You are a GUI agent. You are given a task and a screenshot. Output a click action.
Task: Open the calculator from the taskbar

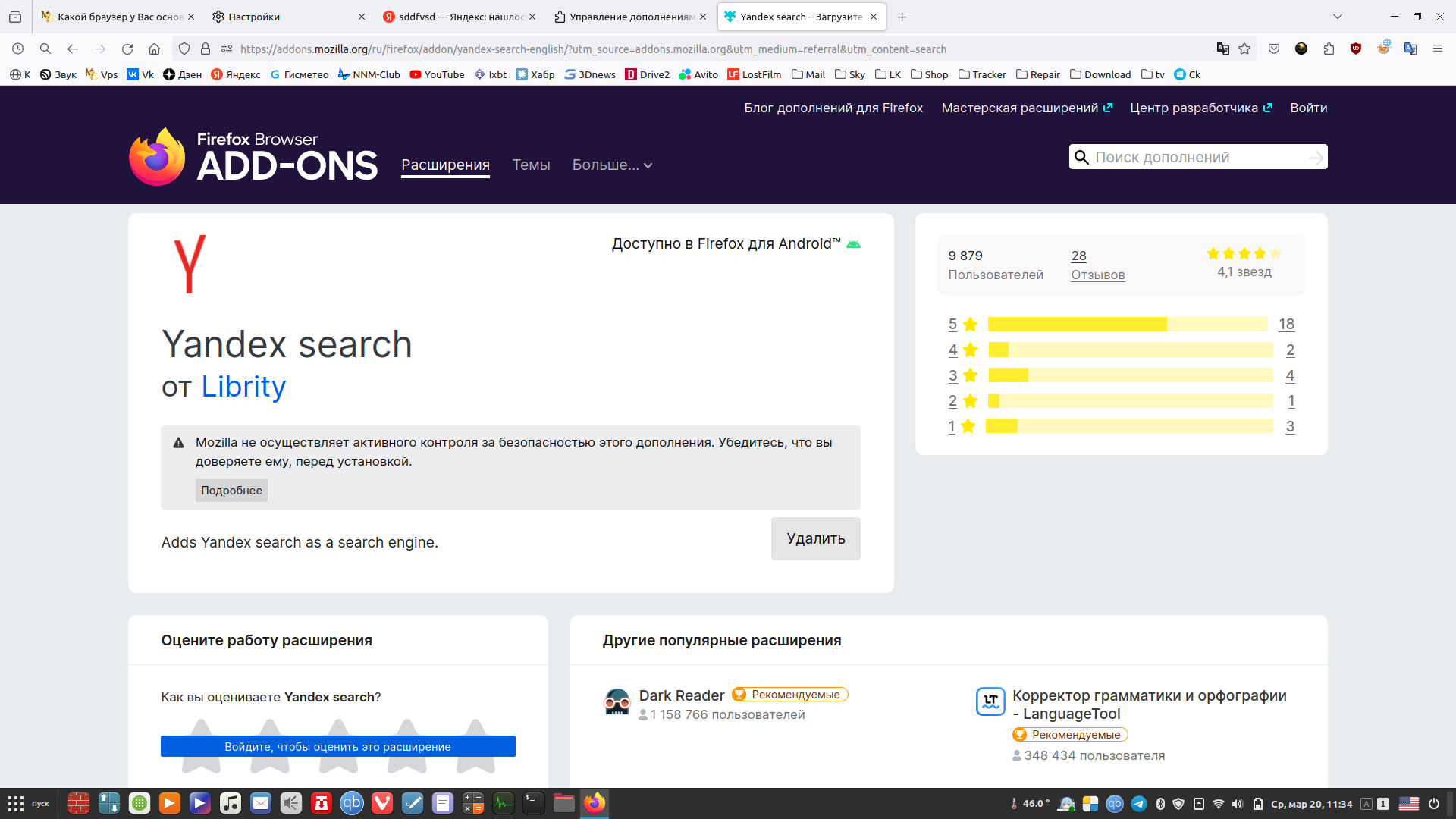(x=473, y=803)
